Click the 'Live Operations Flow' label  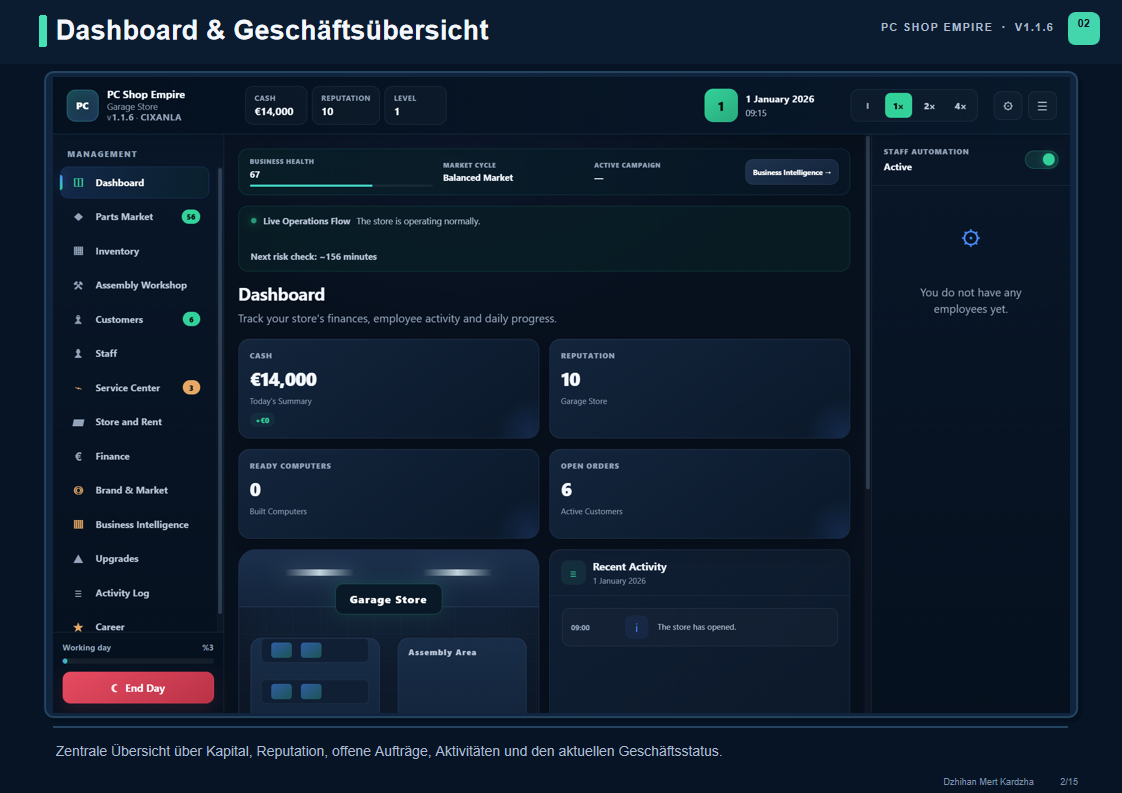306,222
